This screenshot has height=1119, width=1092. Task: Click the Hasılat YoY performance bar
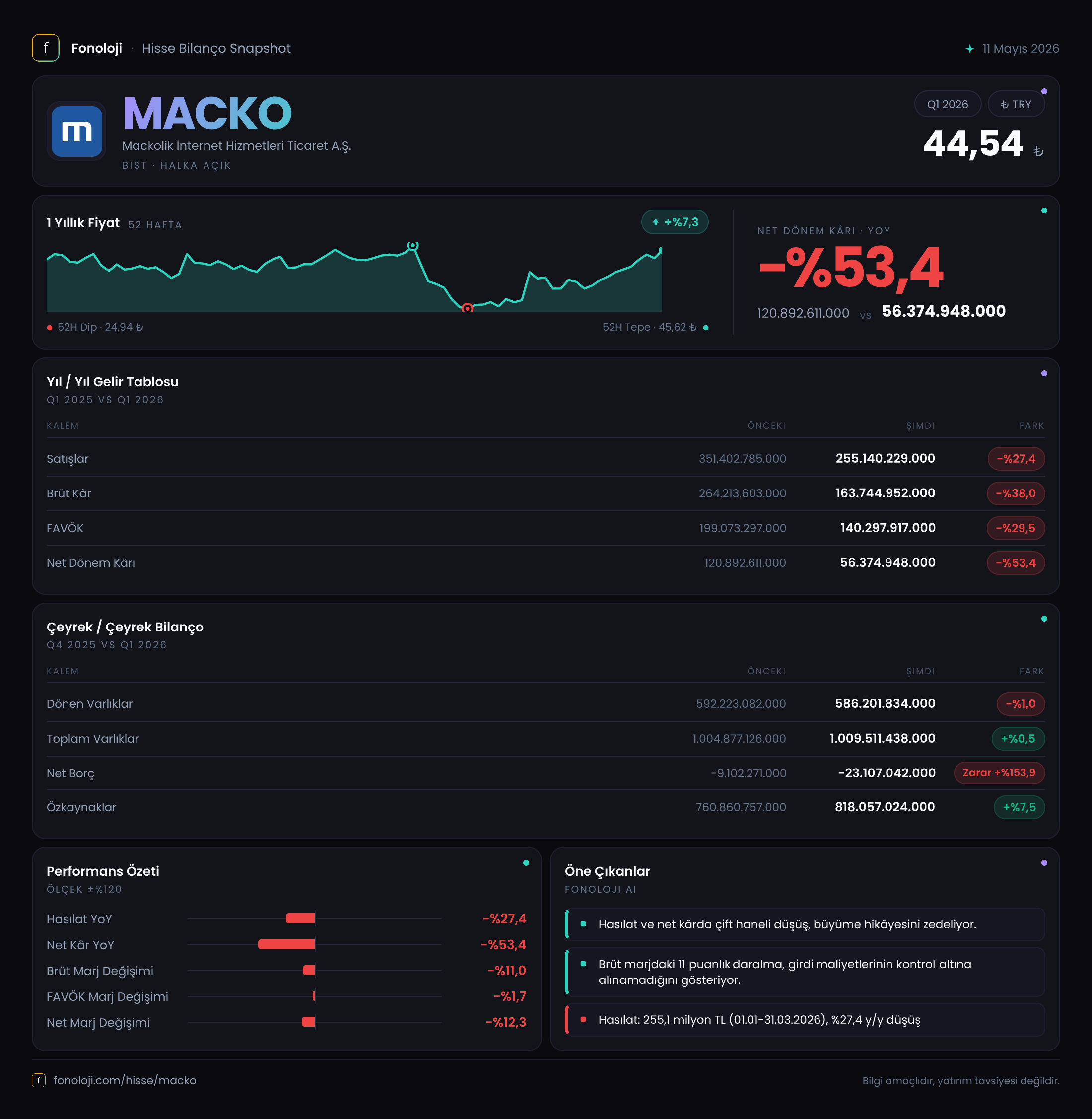(300, 919)
